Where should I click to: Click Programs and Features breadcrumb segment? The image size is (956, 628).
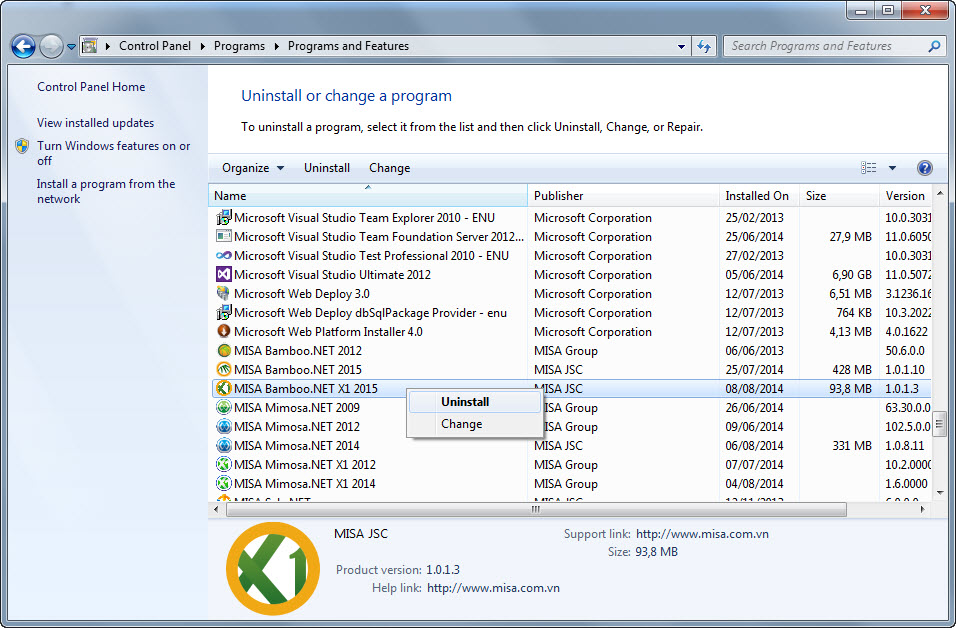348,46
